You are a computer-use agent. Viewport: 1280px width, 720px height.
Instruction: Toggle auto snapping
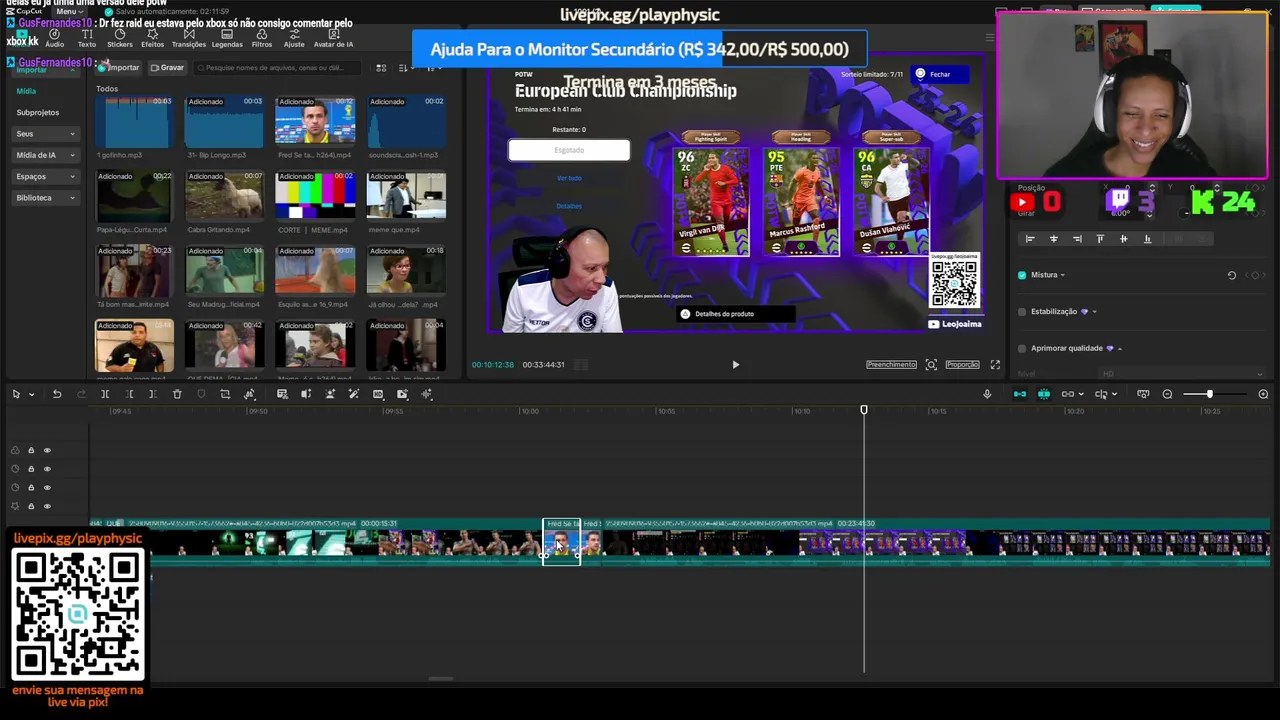coord(1043,394)
